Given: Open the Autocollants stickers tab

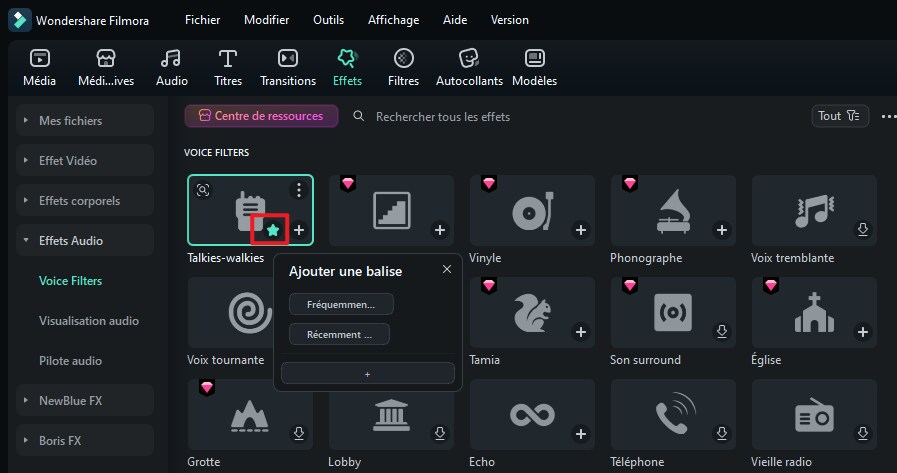Looking at the screenshot, I should click(x=469, y=67).
